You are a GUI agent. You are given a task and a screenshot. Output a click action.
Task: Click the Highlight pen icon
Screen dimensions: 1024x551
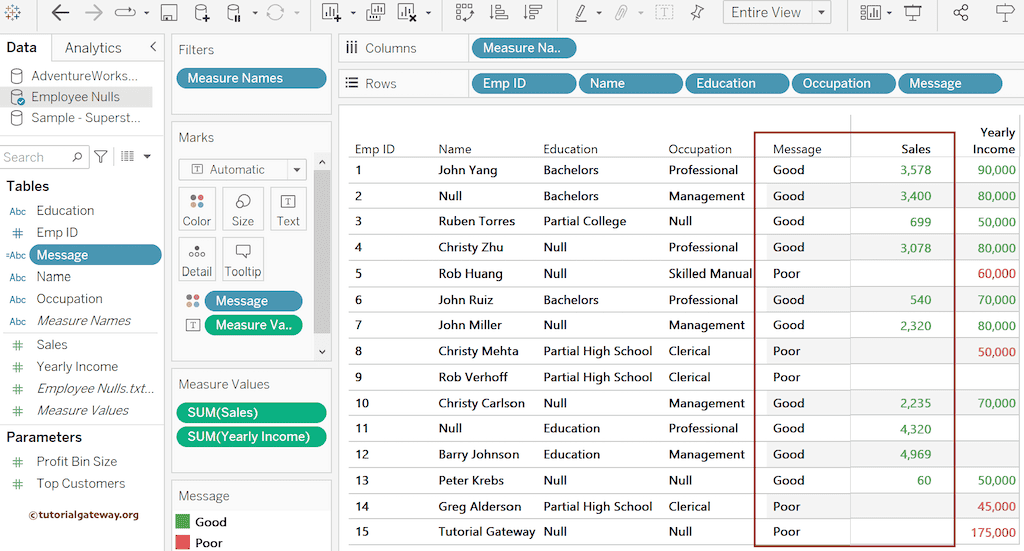pos(580,12)
